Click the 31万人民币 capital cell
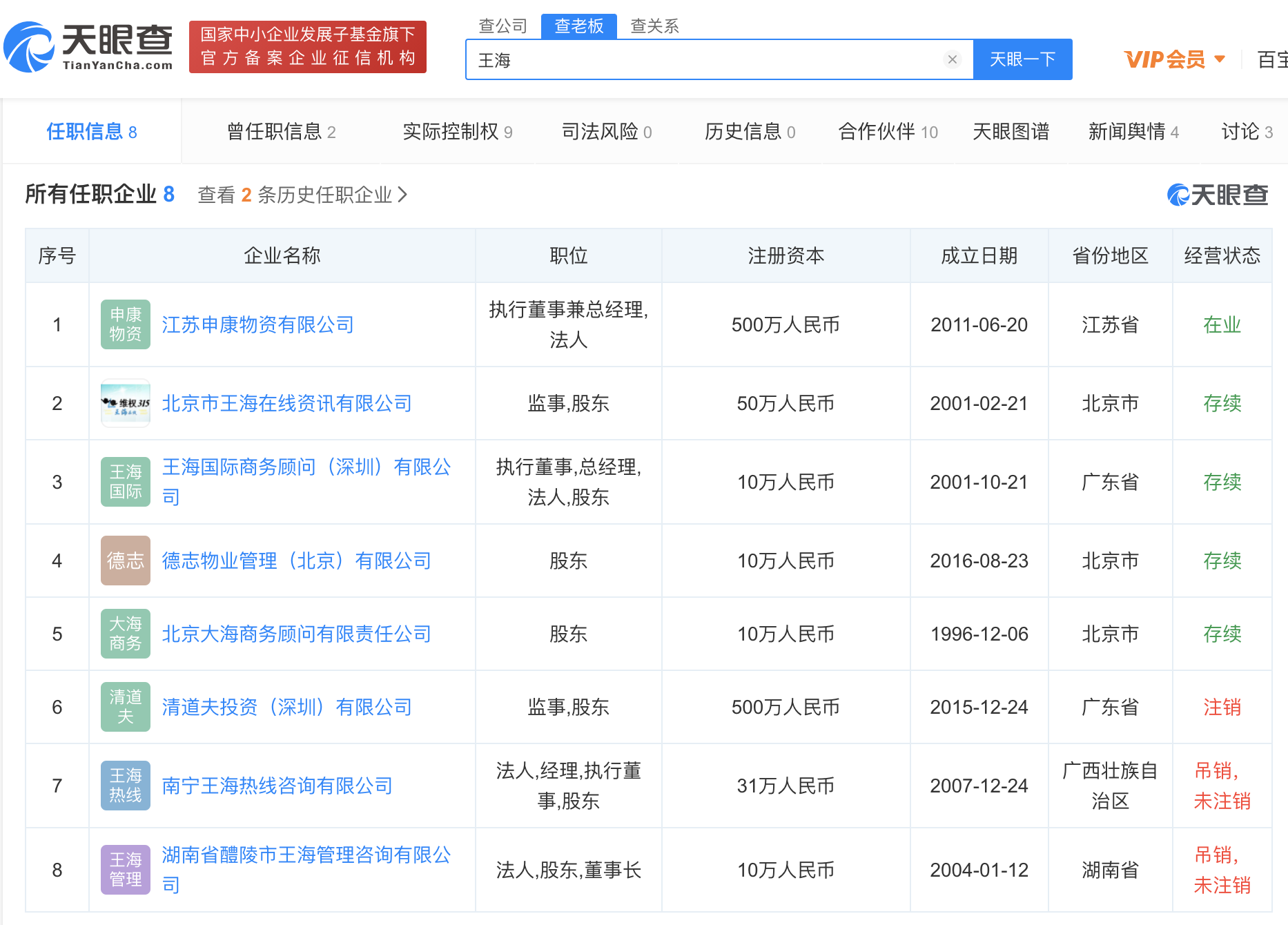The image size is (1288, 925). 786,786
